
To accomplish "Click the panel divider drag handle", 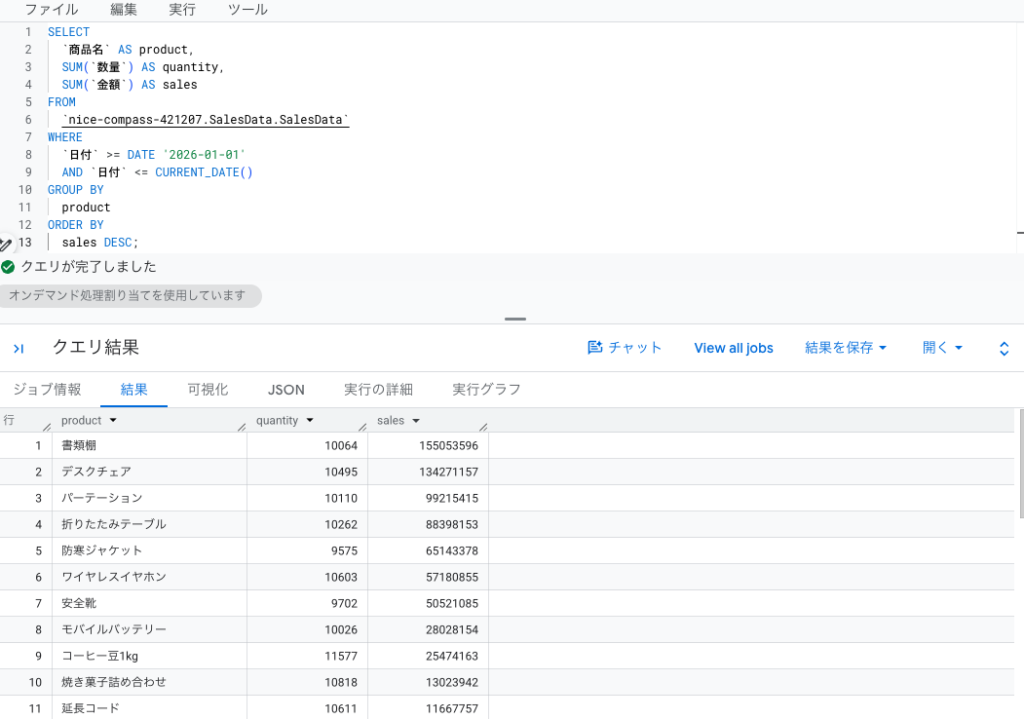I will pyautogui.click(x=515, y=319).
